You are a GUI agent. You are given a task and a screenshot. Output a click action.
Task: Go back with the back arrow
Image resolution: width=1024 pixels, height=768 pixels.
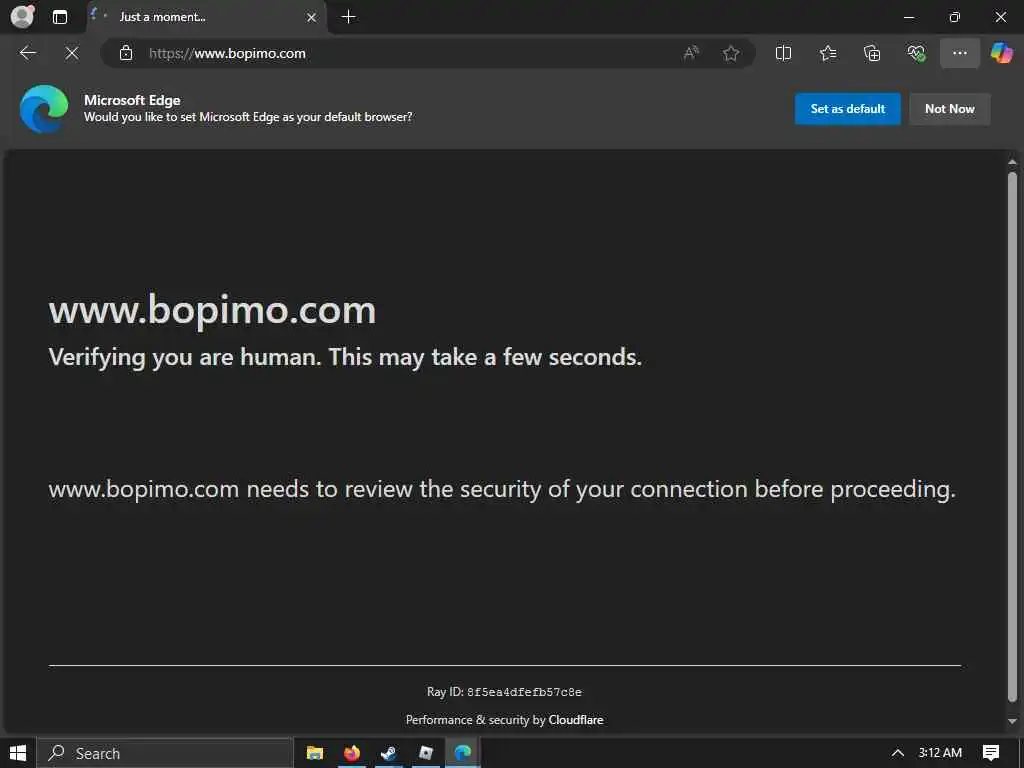click(x=27, y=53)
